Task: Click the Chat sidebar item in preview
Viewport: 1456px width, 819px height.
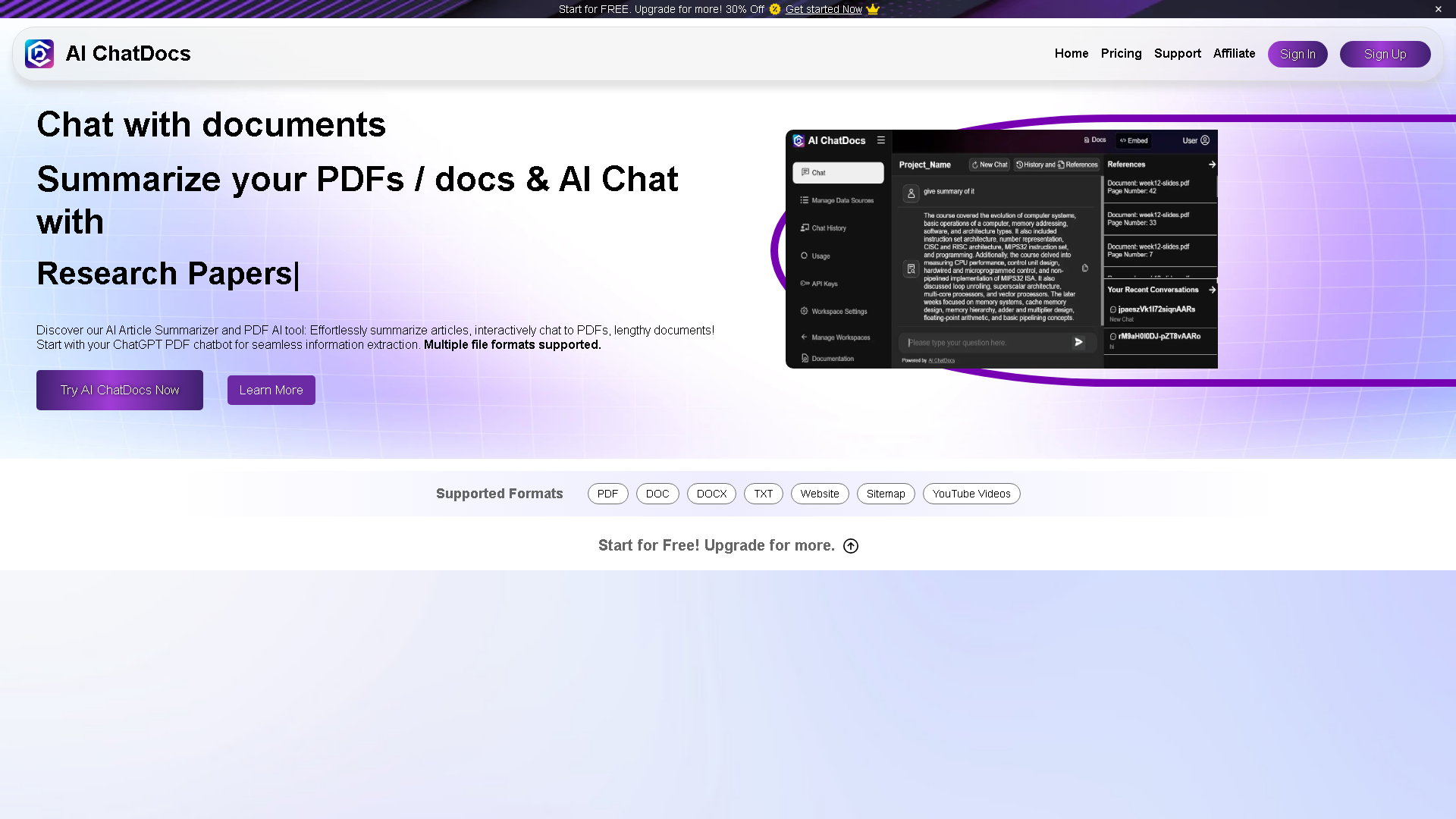Action: pos(838,173)
